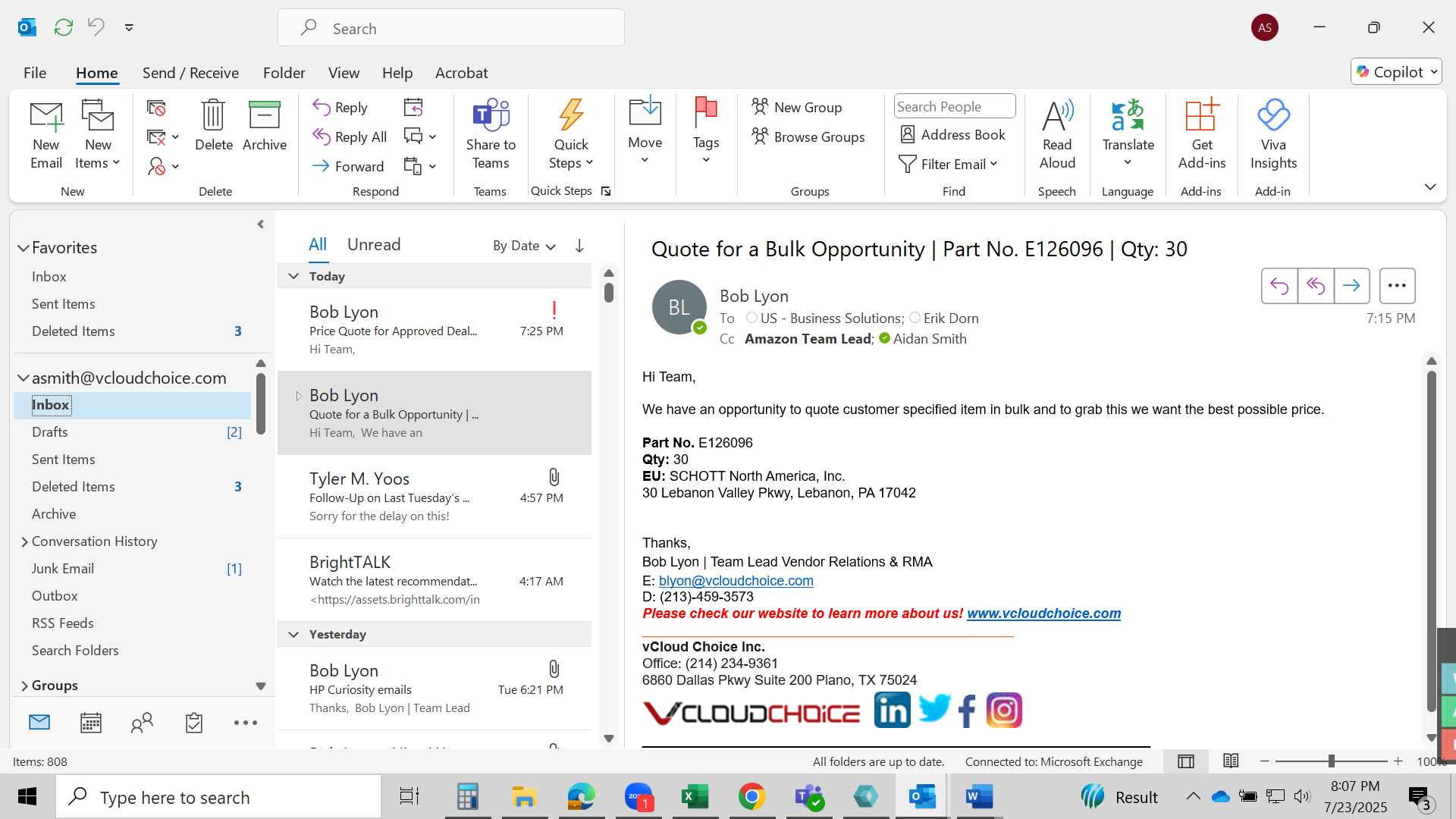Open Excel from the taskbar
This screenshot has height=819, width=1456.
(x=695, y=797)
